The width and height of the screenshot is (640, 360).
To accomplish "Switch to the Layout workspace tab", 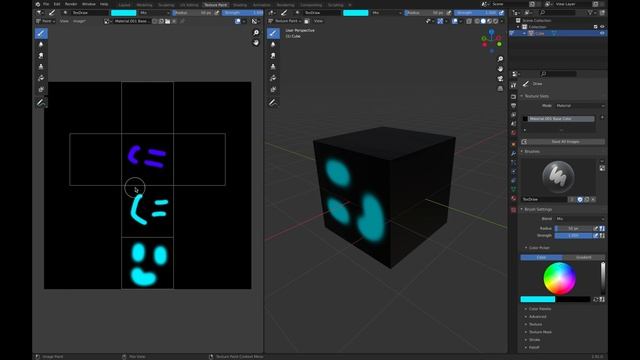I will tap(124, 5).
